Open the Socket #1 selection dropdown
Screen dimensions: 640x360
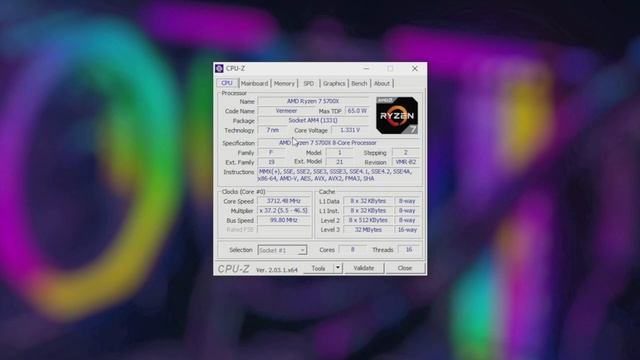pyautogui.click(x=282, y=250)
